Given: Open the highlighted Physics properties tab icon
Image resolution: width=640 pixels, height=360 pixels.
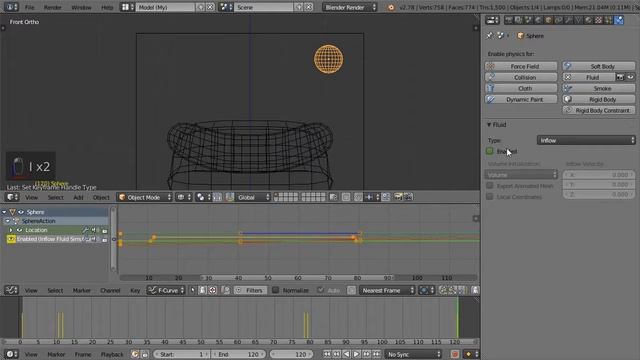Looking at the screenshot, I should click(619, 20).
